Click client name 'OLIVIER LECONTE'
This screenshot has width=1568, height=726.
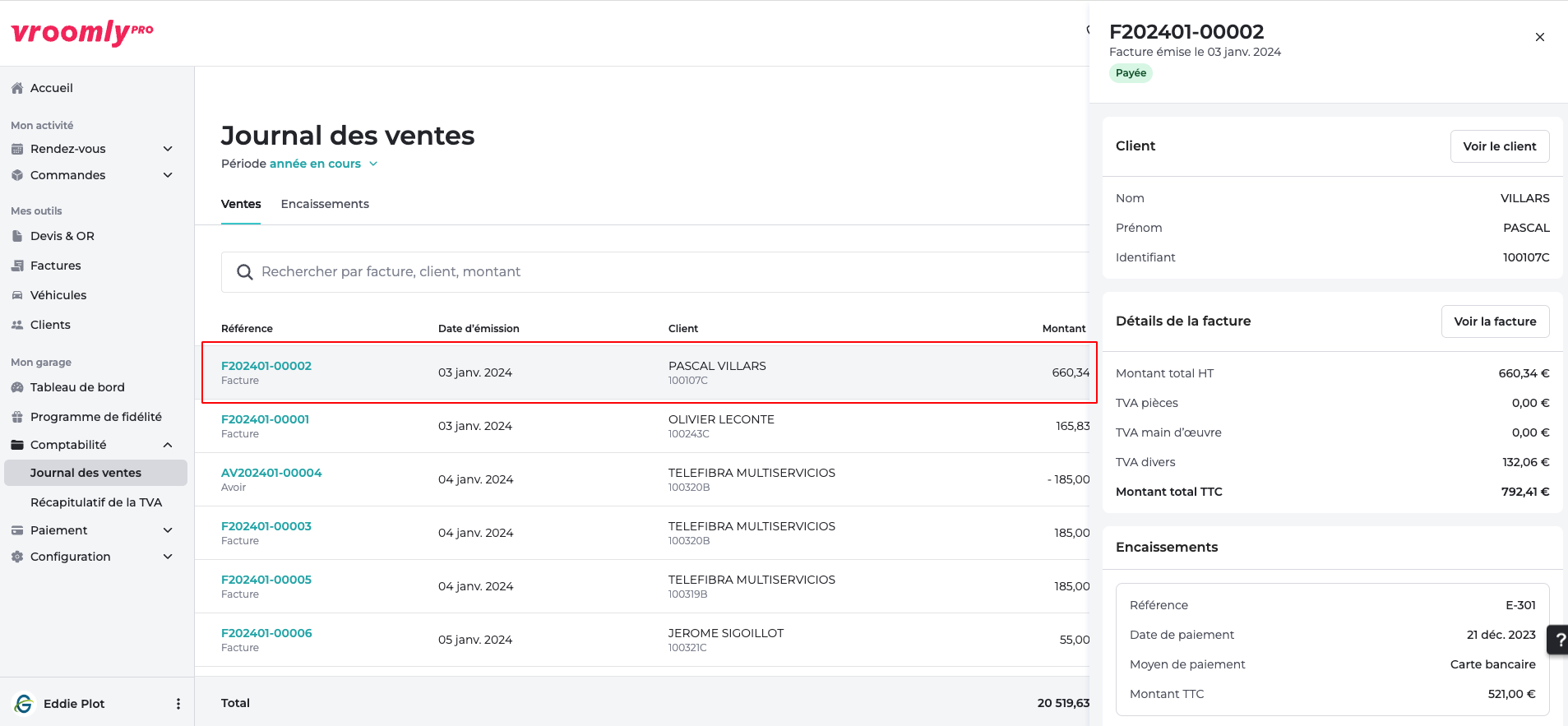tap(721, 419)
